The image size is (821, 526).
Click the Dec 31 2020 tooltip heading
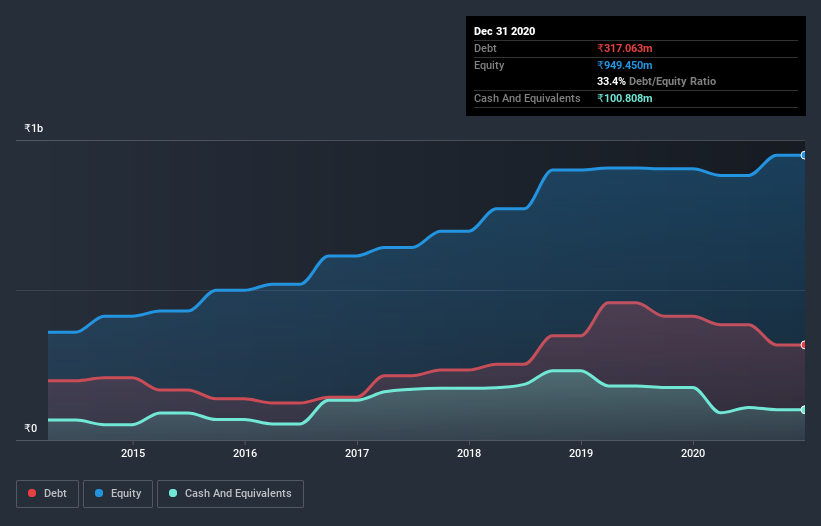[504, 31]
